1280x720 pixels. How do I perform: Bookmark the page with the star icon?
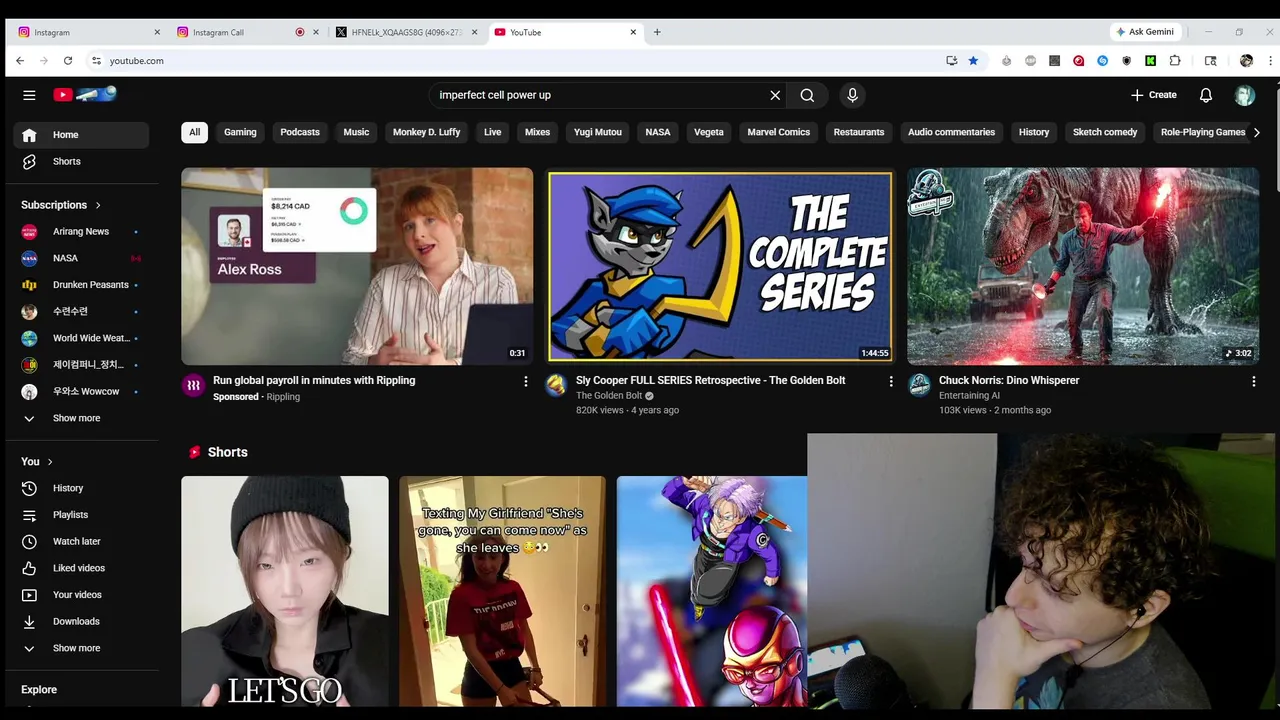pyautogui.click(x=973, y=61)
